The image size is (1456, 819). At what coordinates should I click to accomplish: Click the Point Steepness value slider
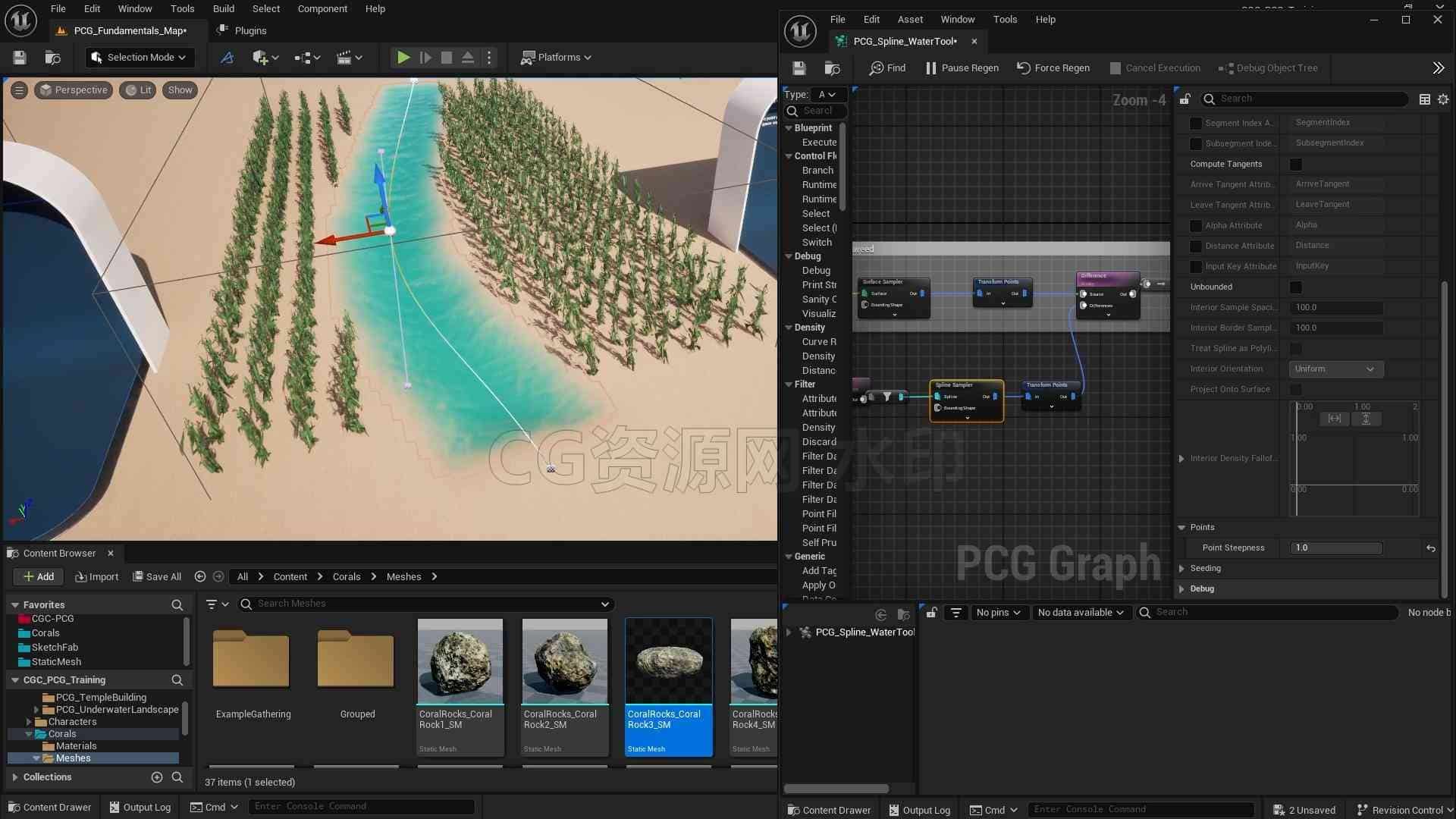tap(1336, 548)
